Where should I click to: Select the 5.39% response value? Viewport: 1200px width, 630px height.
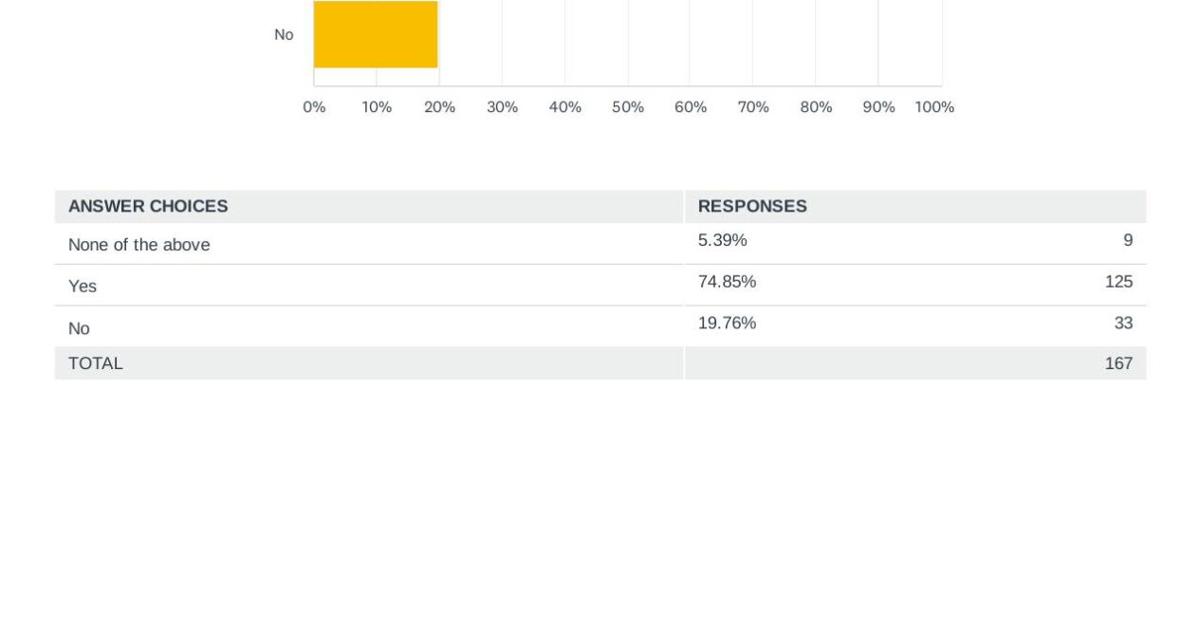[x=722, y=240]
